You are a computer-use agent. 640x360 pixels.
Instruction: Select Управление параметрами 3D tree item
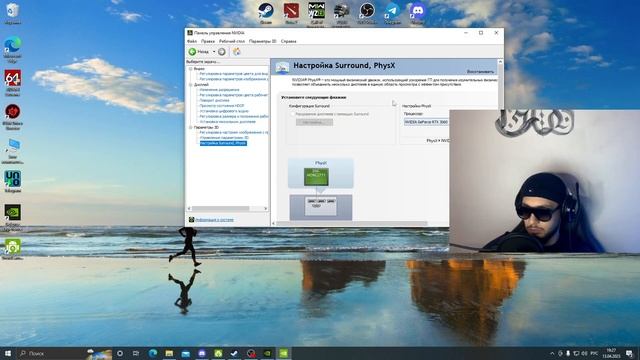pos(224,138)
